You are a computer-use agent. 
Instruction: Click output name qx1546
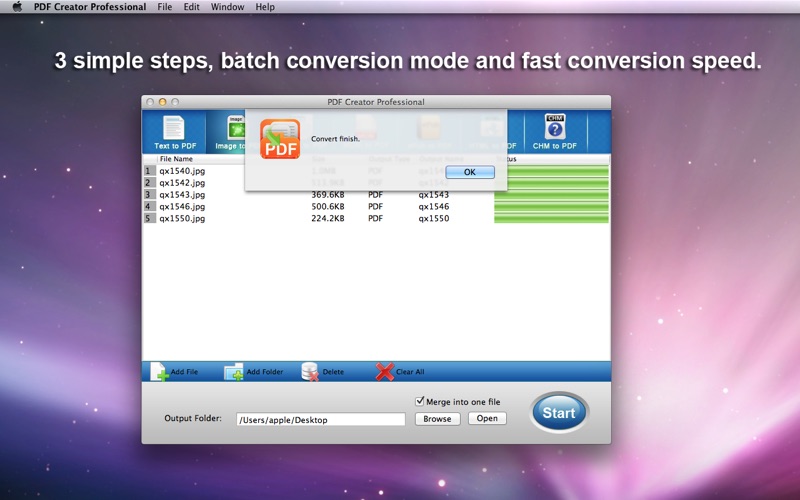[x=434, y=206]
